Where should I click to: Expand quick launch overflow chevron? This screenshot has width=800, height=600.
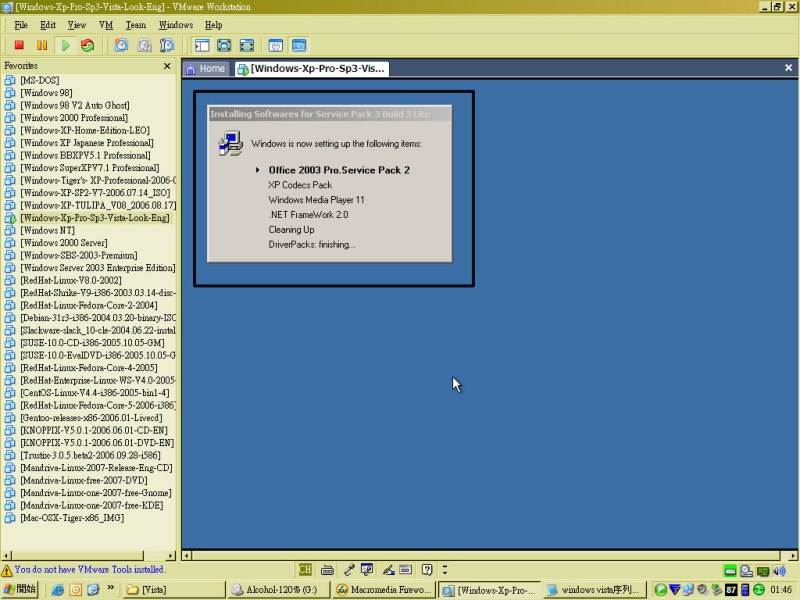[110, 588]
